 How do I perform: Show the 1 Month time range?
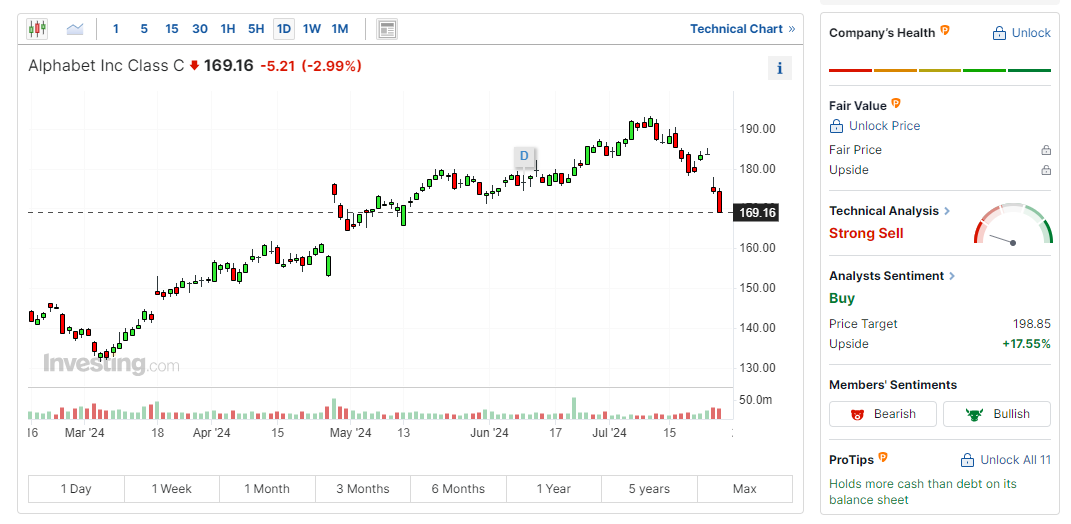(267, 489)
